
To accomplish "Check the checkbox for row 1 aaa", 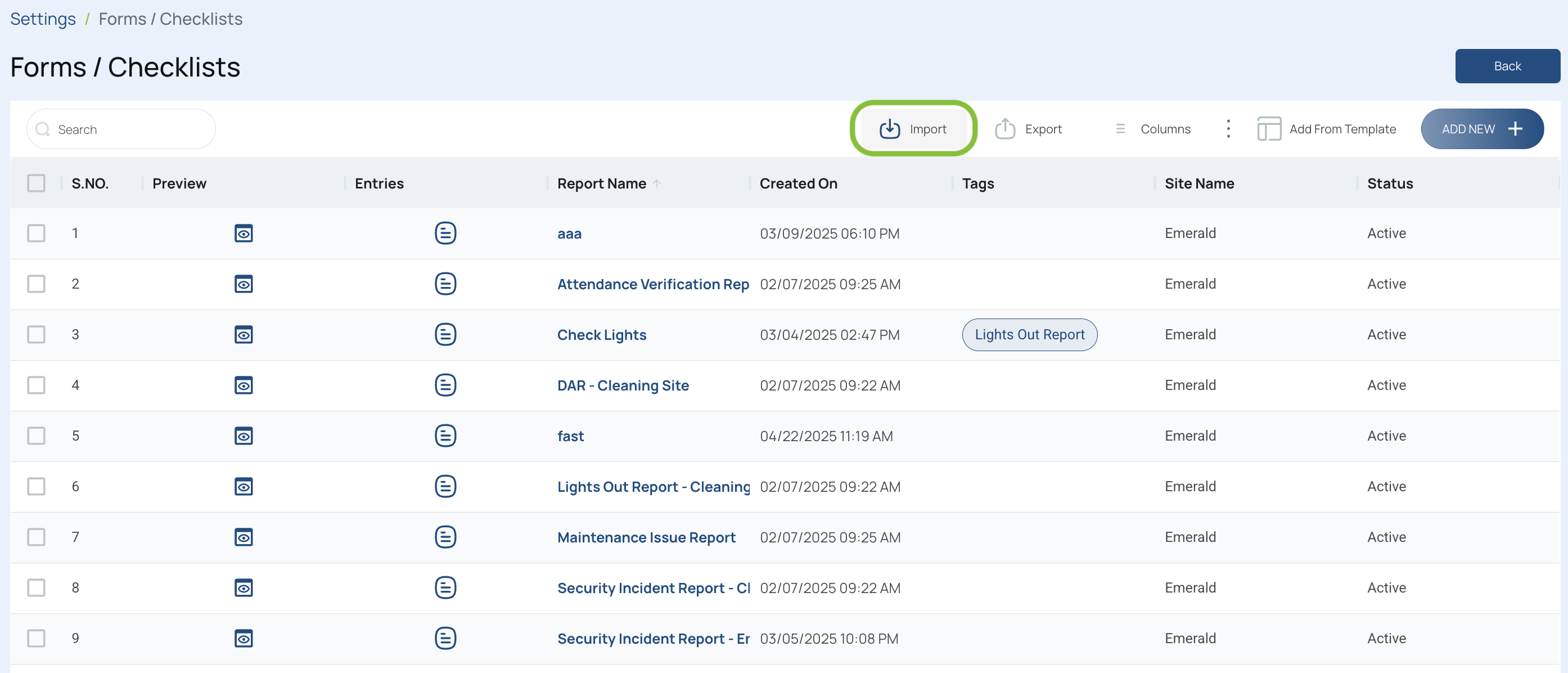I will pos(37,232).
